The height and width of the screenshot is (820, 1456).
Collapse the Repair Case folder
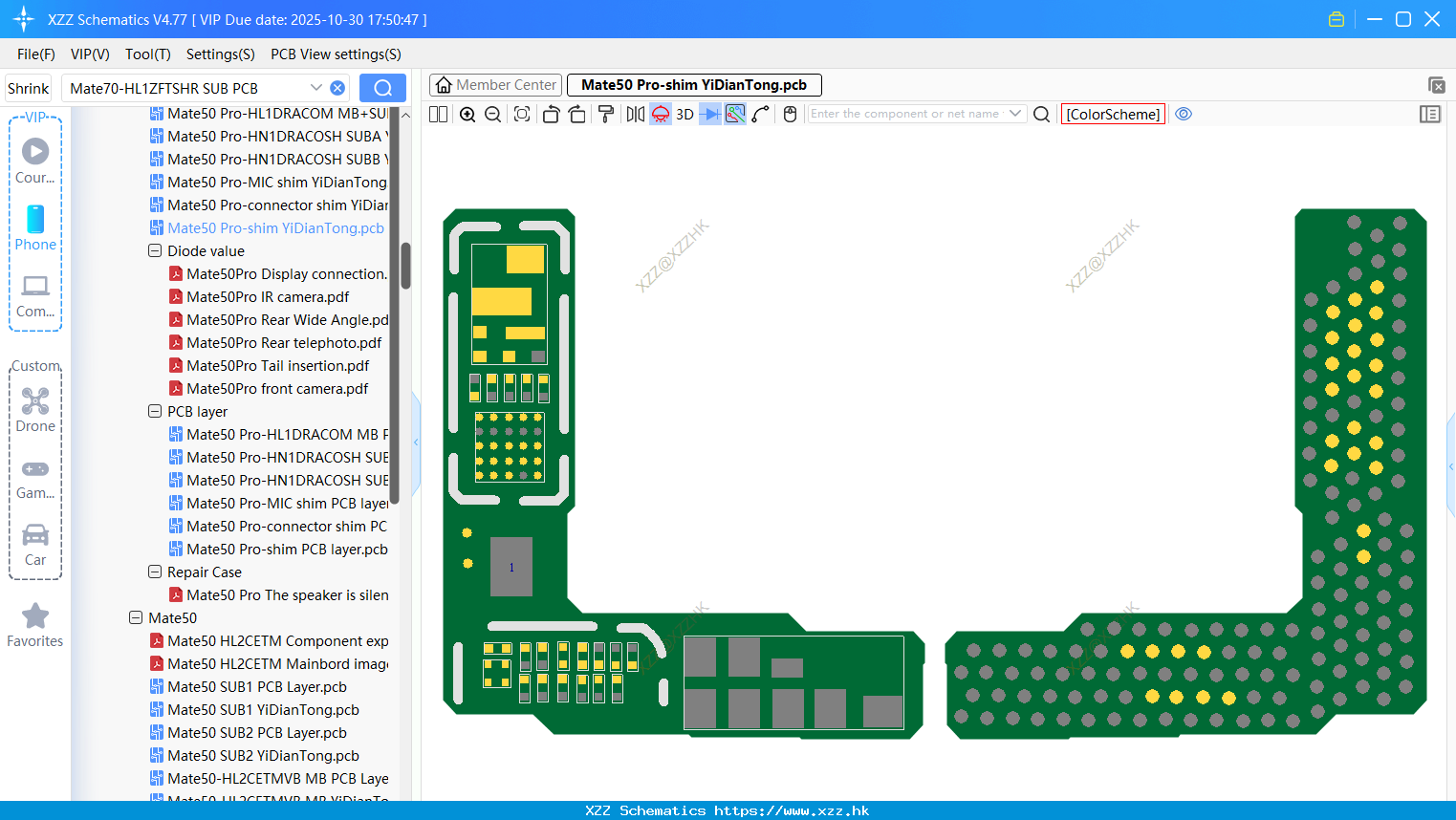point(155,572)
